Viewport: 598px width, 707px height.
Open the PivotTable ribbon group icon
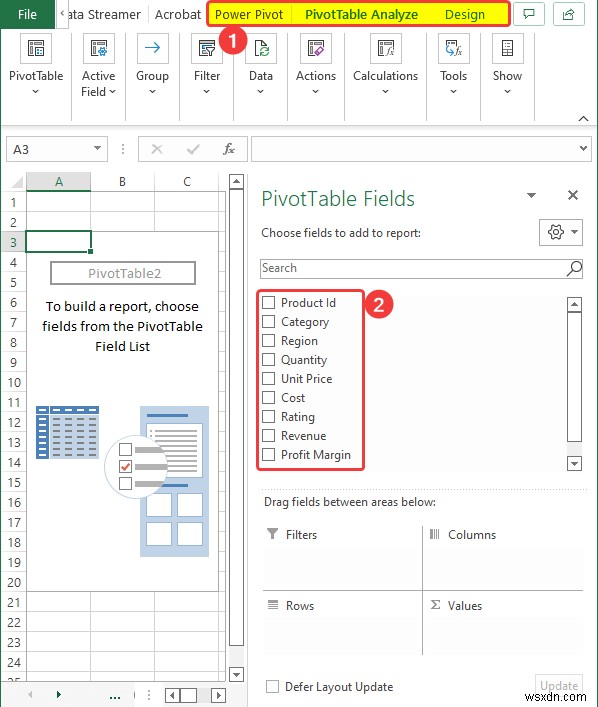(x=36, y=48)
